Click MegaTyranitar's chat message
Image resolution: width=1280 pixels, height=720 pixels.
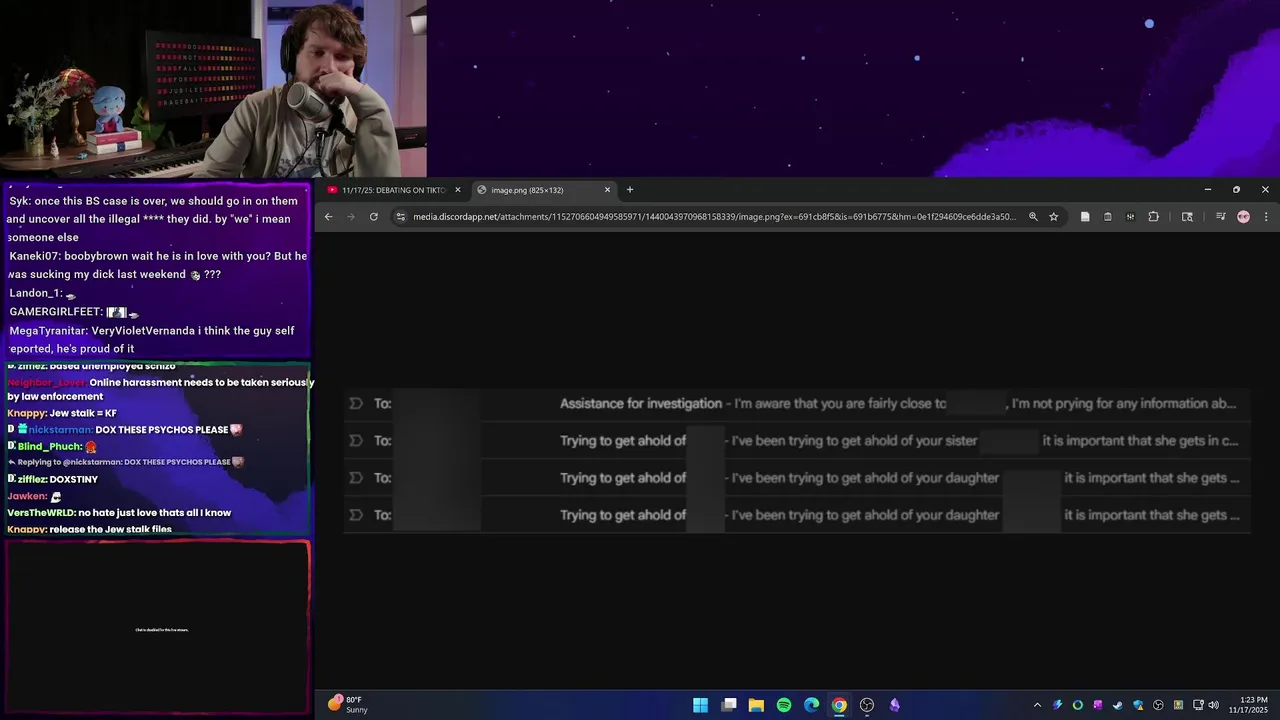click(x=152, y=340)
